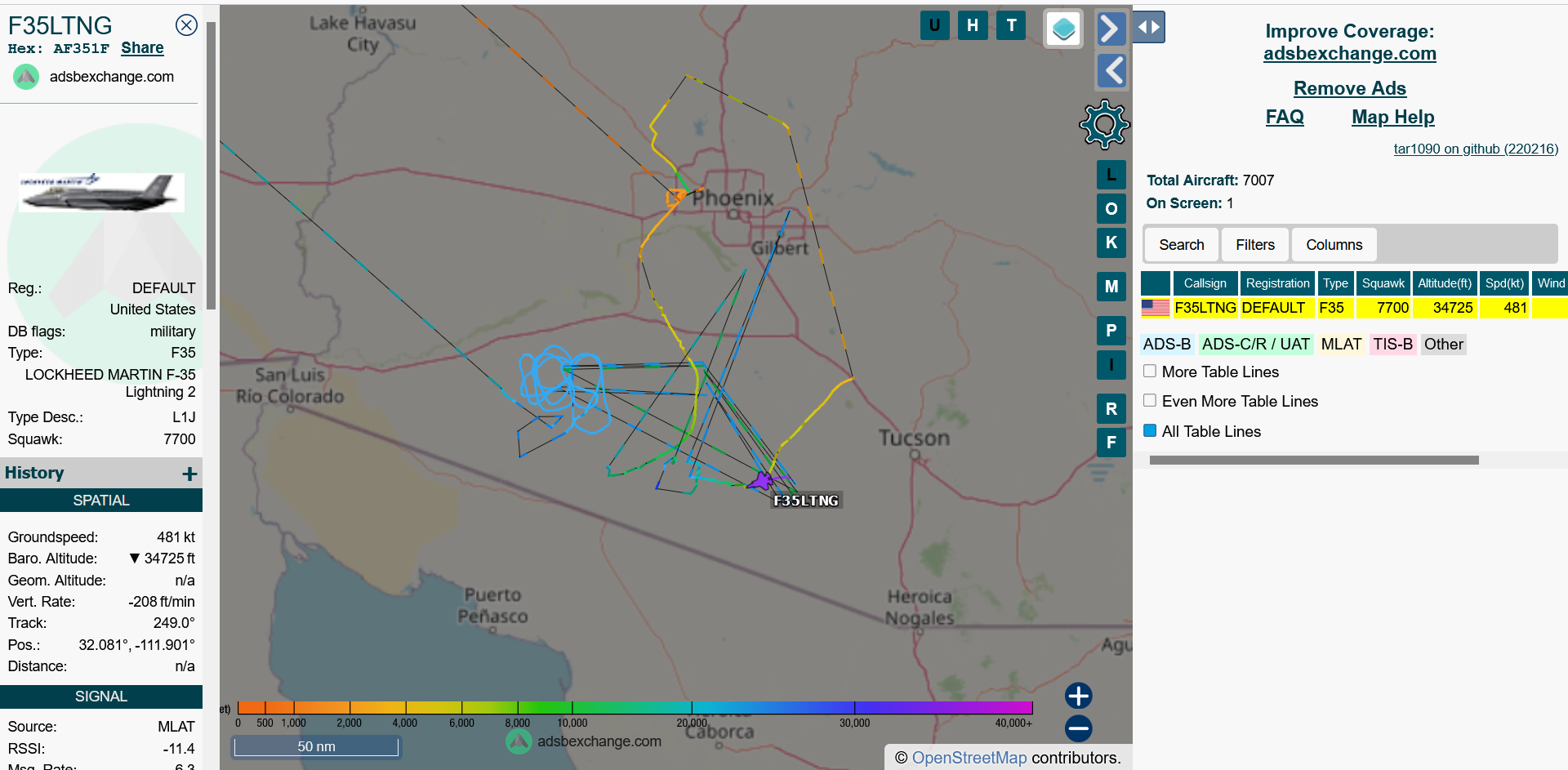Viewport: 1568px width, 770px height.
Task: Click the SIGNAL section header
Action: (101, 697)
